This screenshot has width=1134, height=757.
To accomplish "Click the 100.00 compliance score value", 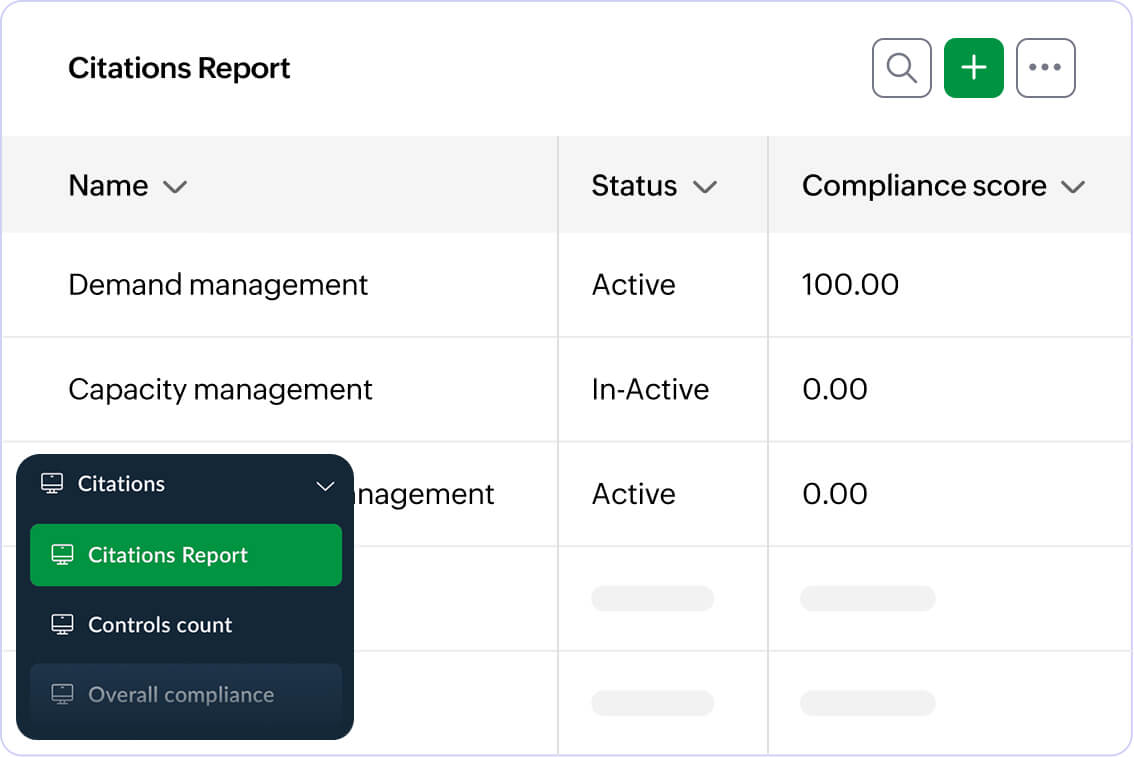I will click(850, 285).
